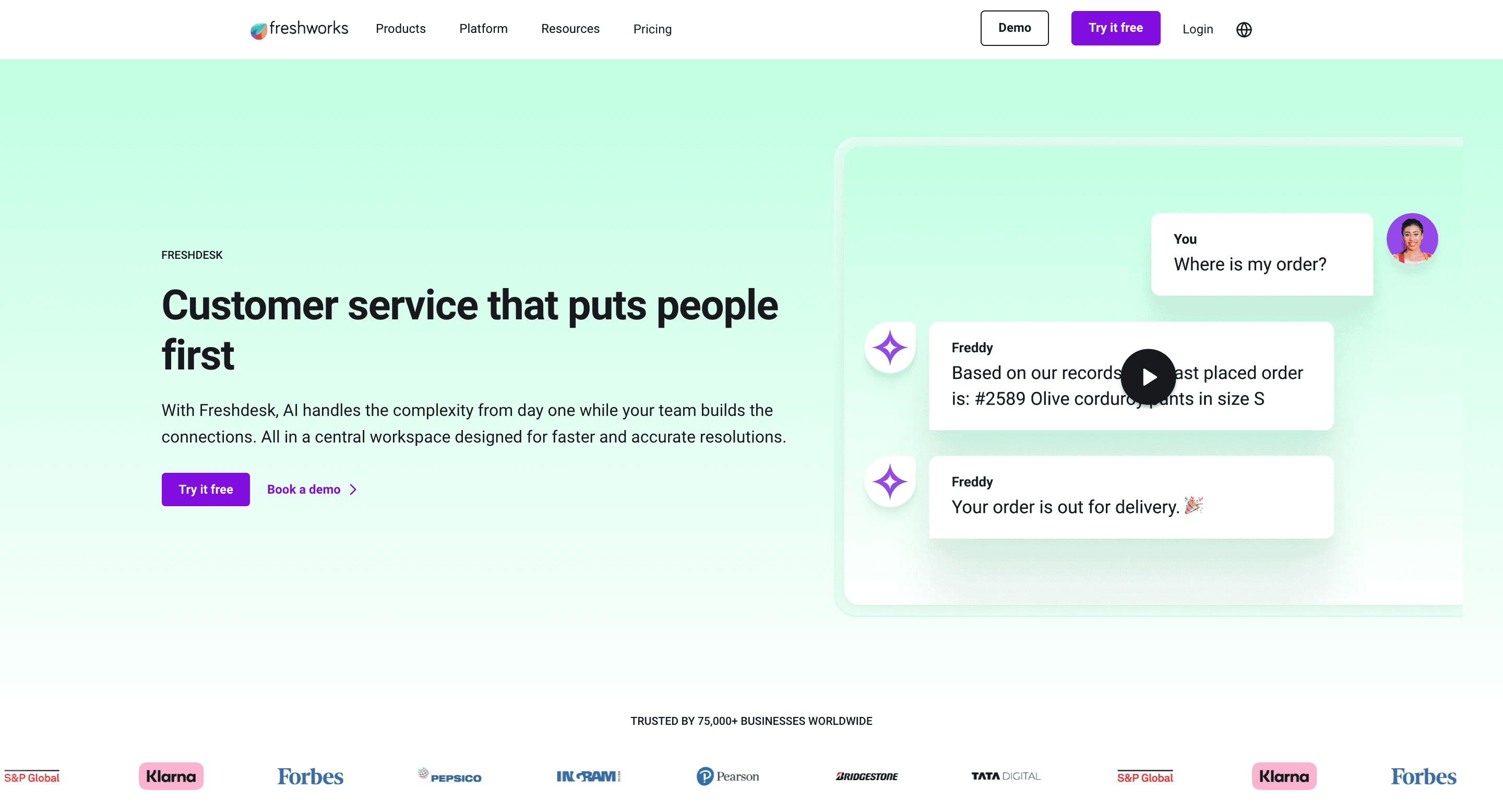The image size is (1503, 812).
Task: Click the Demo button in the header
Action: (x=1015, y=28)
